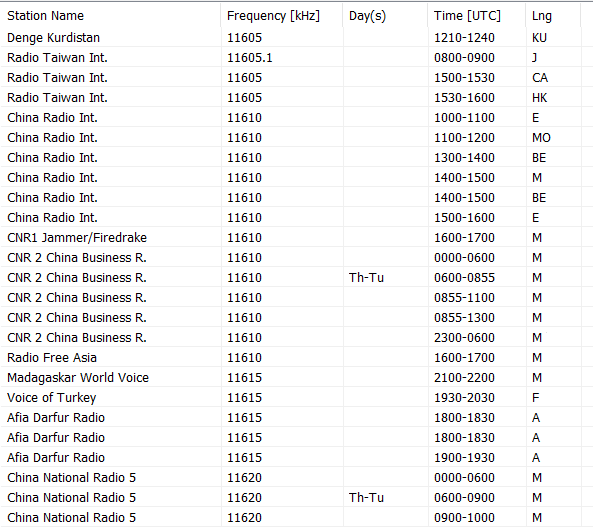Sort by Station Name column header
Screen dimensions: 593x527
[x=110, y=16]
